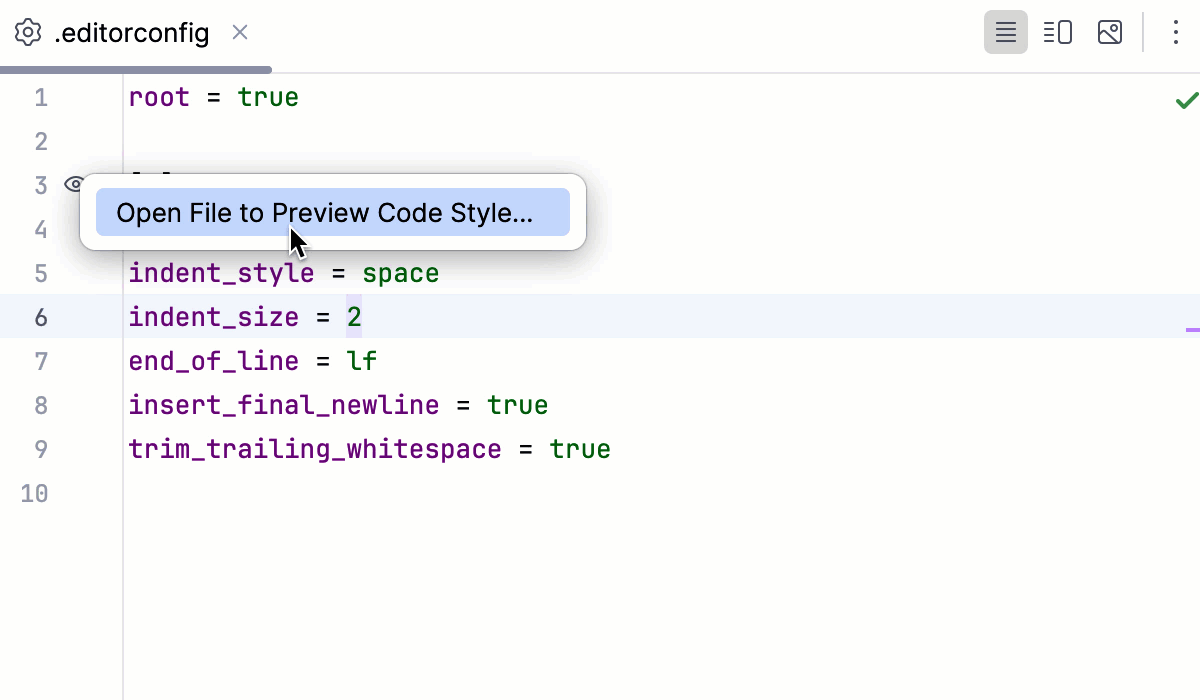Screen dimensions: 1200x700
Task: Click the green inspections checkmark
Action: (1186, 99)
